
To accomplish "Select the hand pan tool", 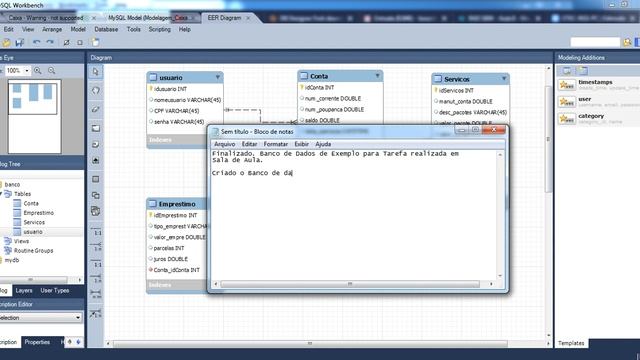I will point(96,90).
